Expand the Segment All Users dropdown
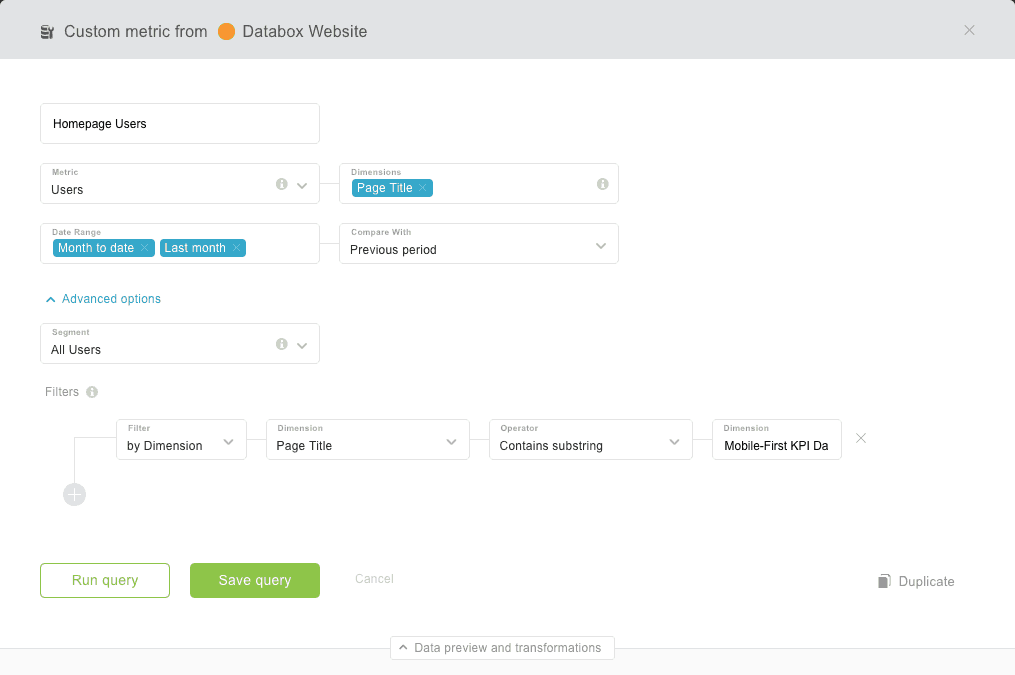1015x675 pixels. point(302,345)
